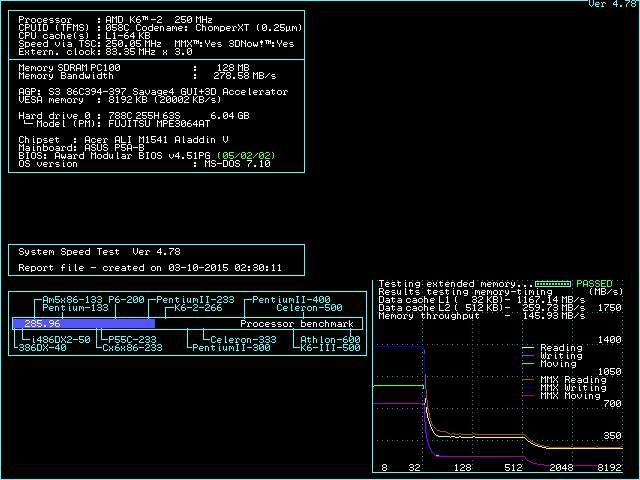Select the MMX Writing legend entry
This screenshot has width=640, height=480.
pos(573,388)
